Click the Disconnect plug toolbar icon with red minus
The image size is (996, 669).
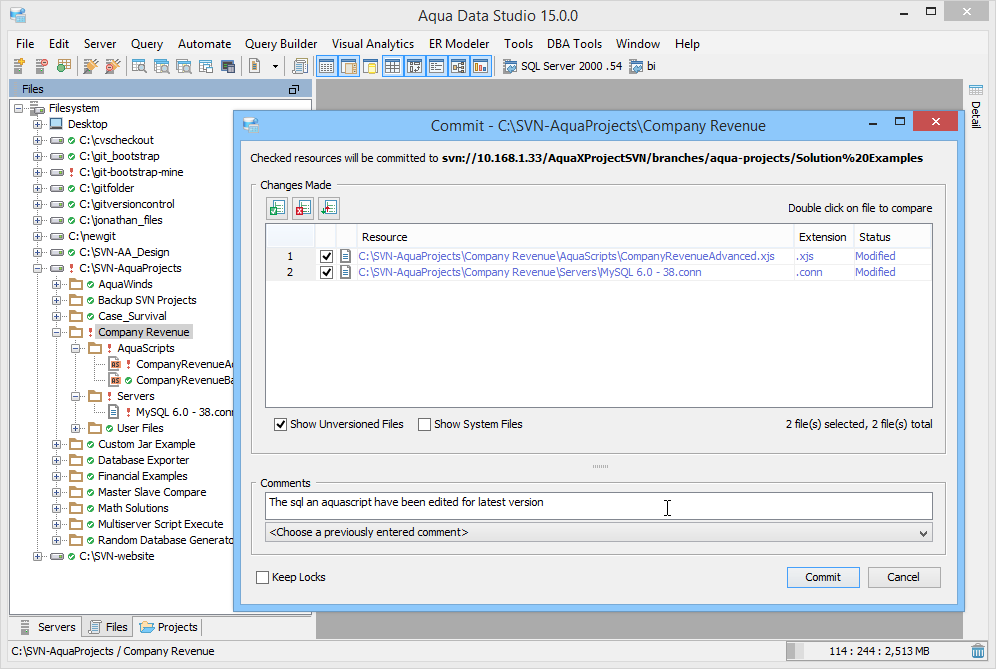click(113, 66)
